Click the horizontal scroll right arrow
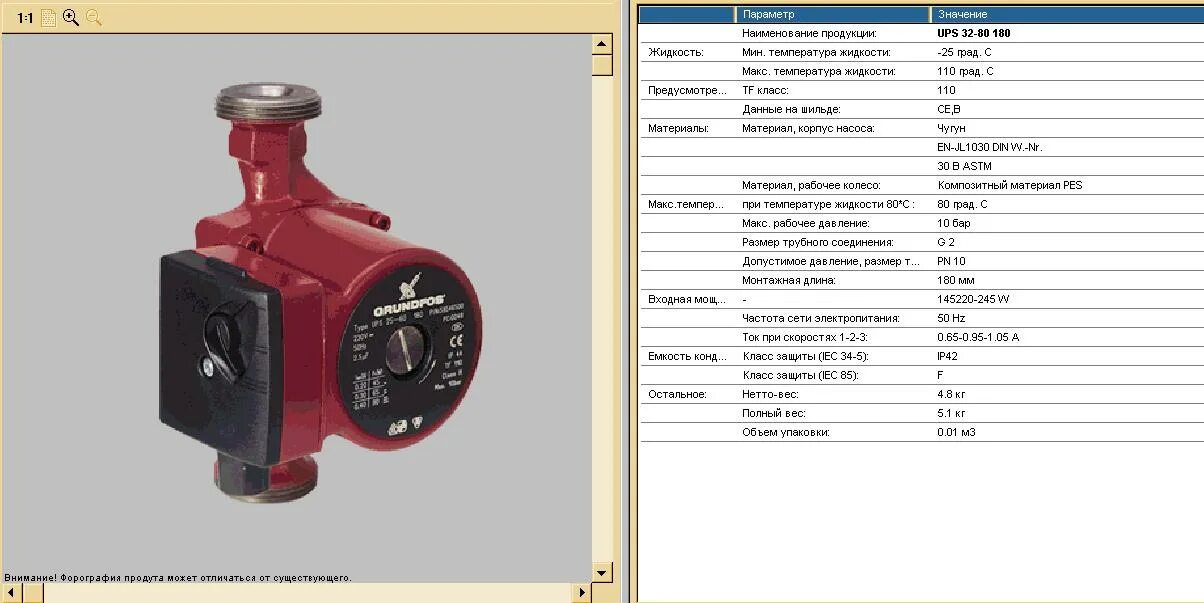This screenshot has width=1204, height=603. [x=582, y=593]
